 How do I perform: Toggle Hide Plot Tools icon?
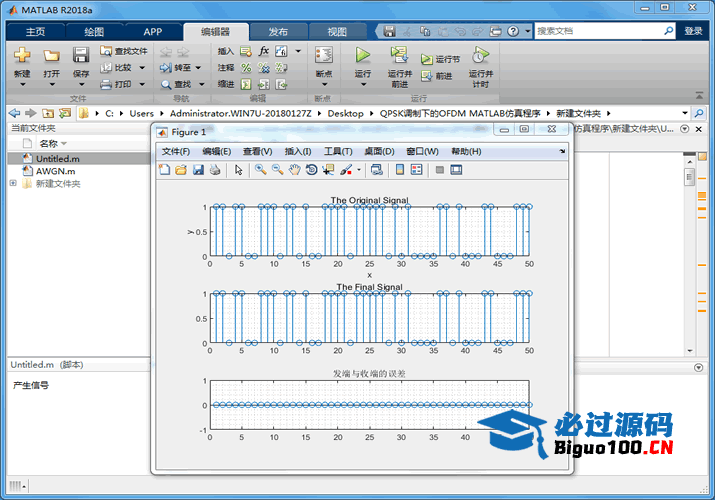[x=440, y=170]
